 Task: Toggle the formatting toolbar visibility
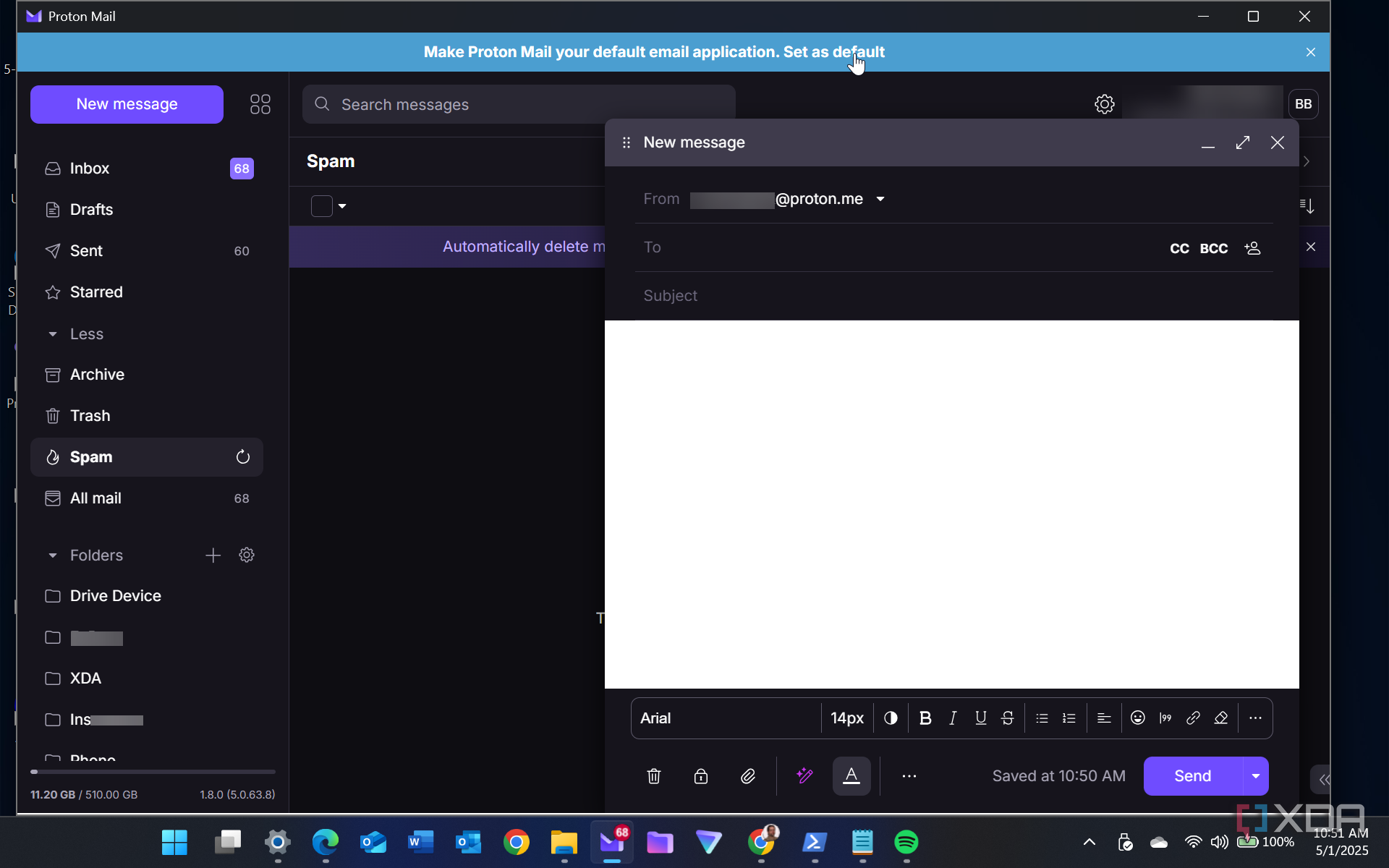tap(851, 776)
